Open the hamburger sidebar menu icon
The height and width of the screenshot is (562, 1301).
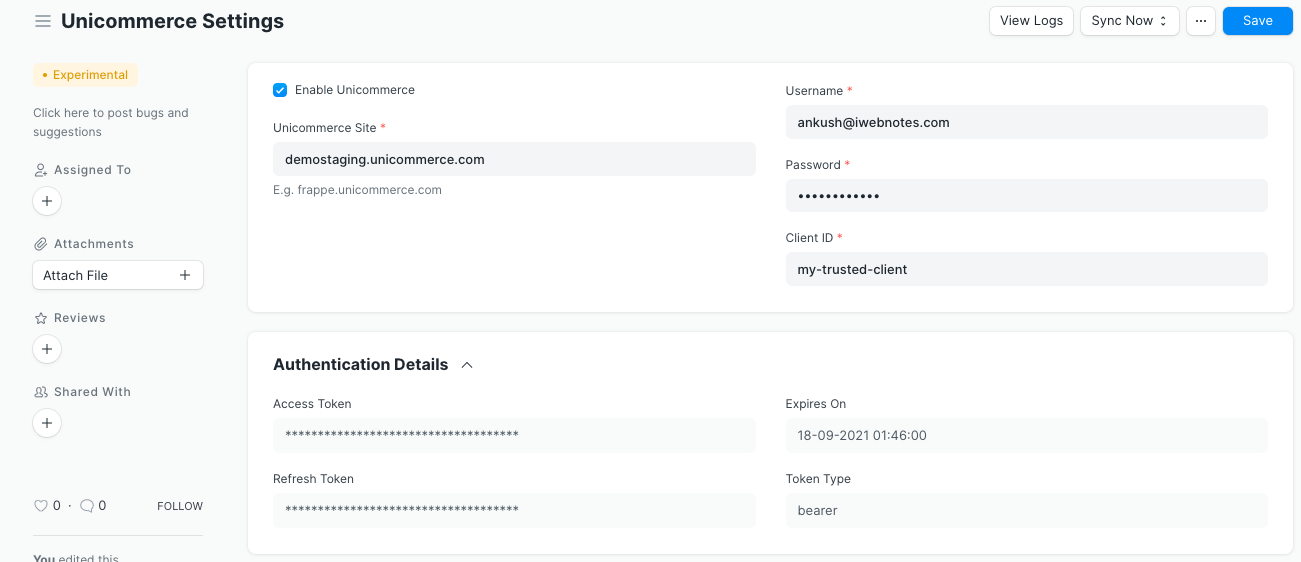coord(43,21)
